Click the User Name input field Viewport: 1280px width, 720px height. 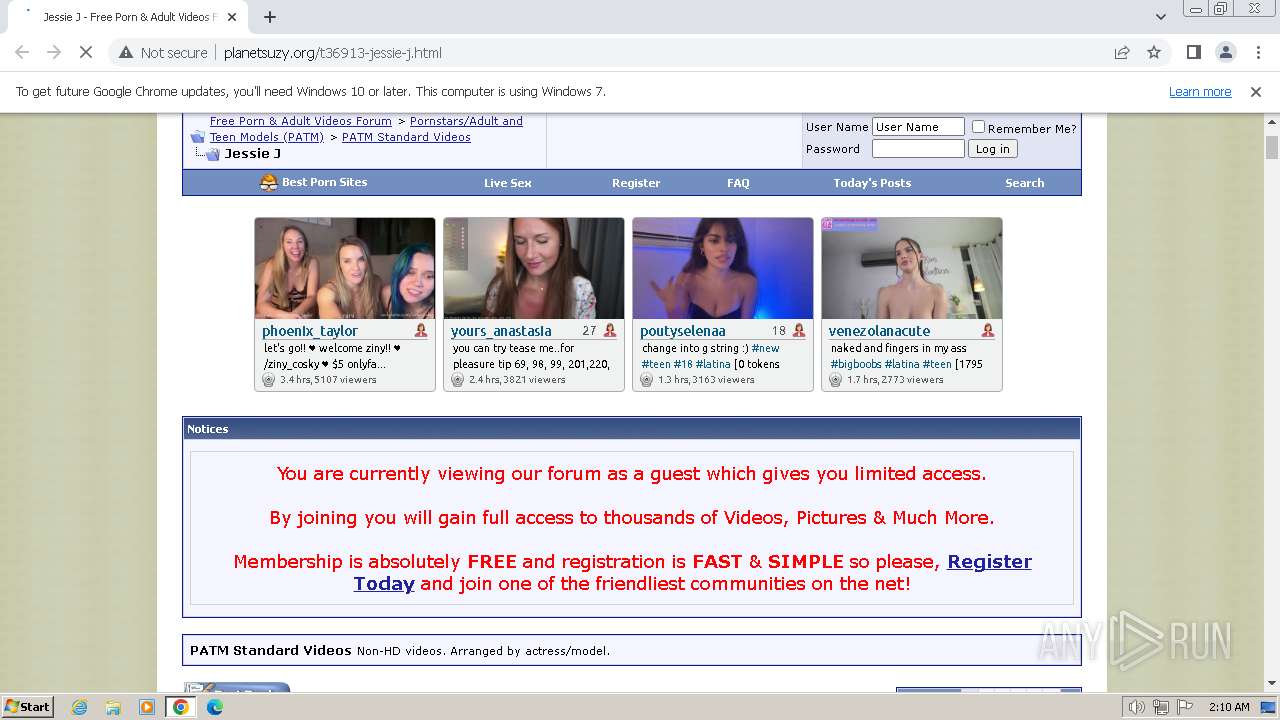918,127
